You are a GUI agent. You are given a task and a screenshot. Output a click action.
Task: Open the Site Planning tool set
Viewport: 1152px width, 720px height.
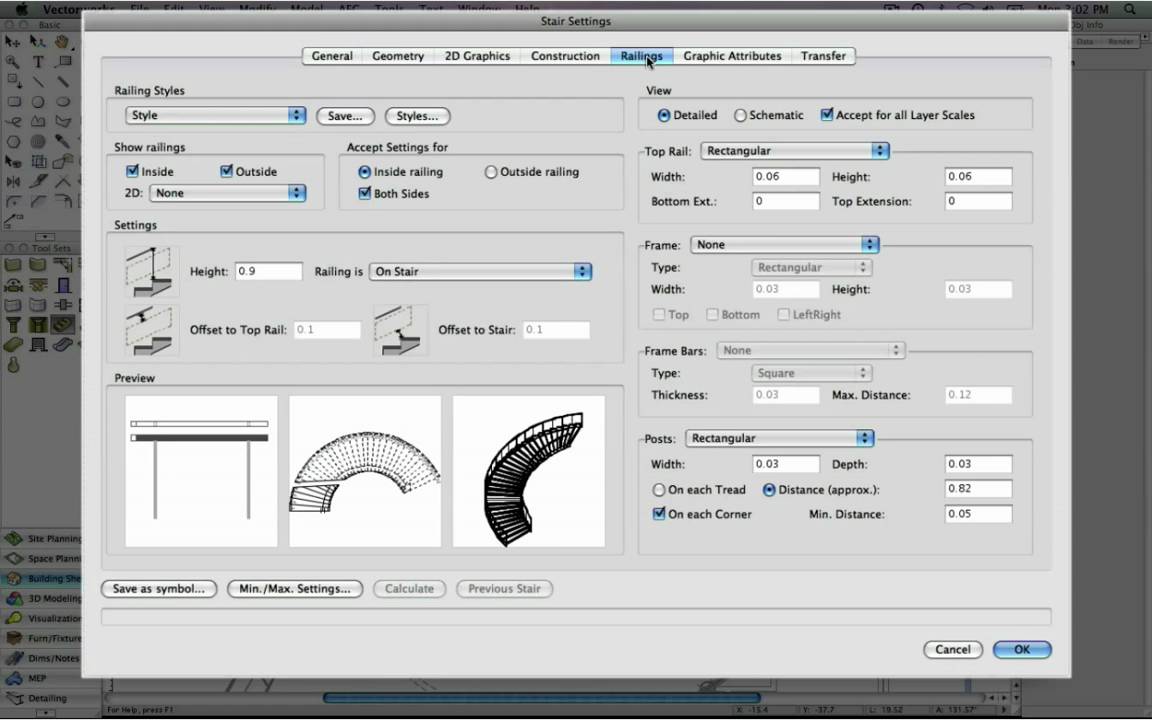(42, 539)
